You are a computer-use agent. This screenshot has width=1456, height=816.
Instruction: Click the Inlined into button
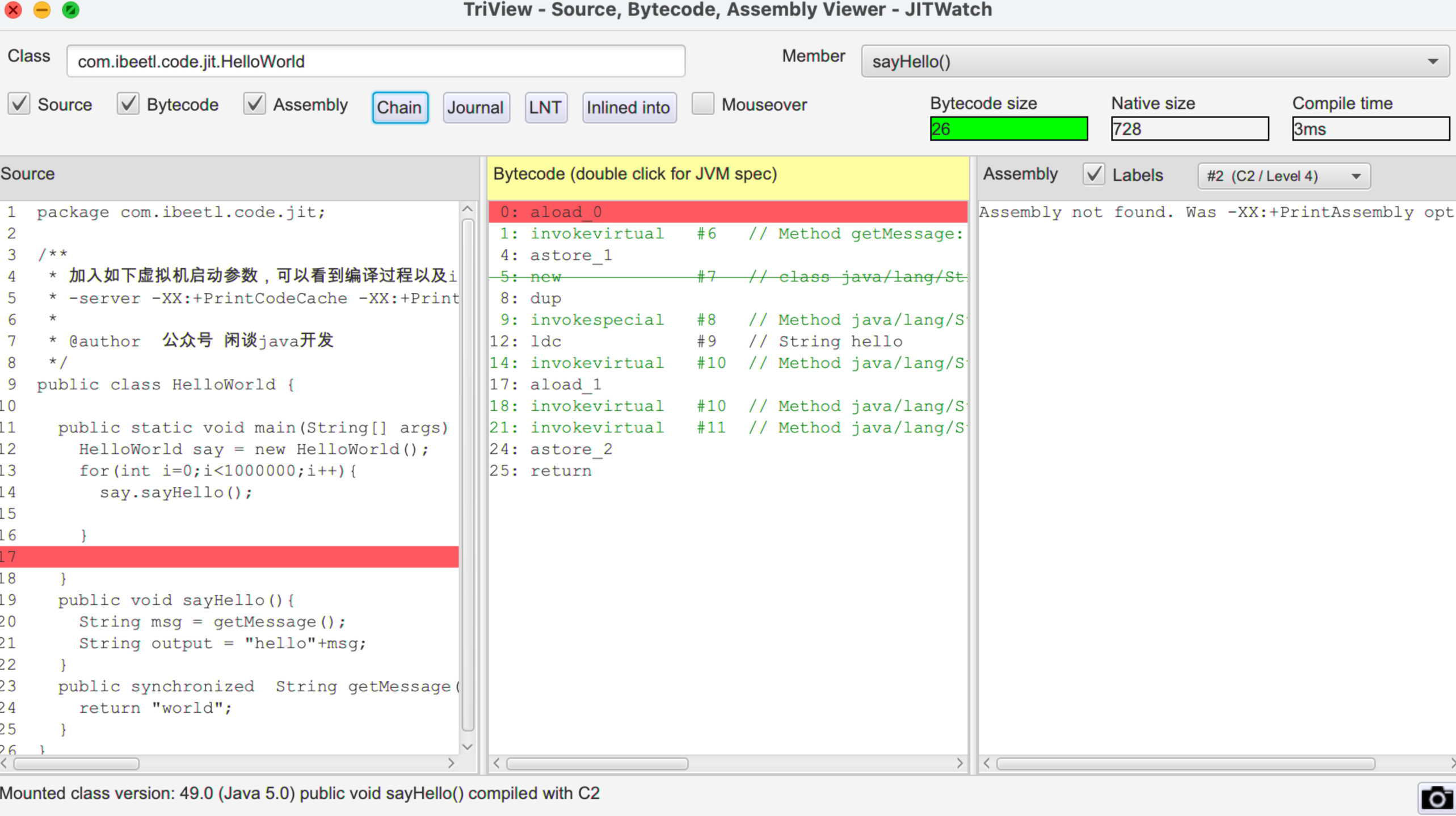point(629,107)
